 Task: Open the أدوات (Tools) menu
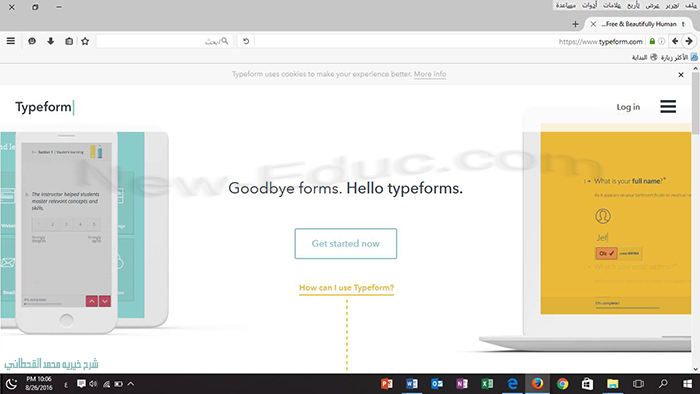tap(590, 5)
